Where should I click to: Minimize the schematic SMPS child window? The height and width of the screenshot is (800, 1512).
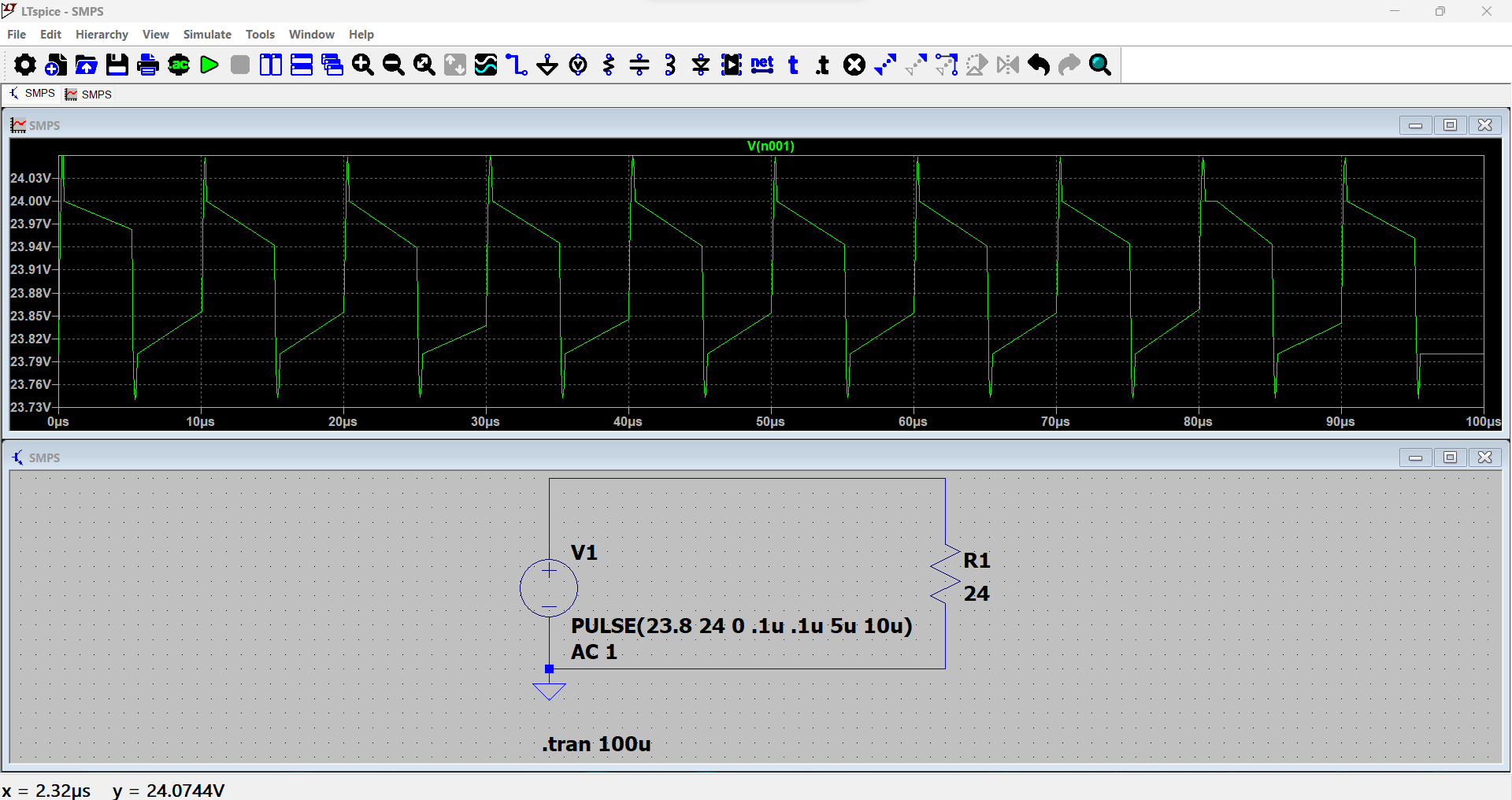[1416, 457]
